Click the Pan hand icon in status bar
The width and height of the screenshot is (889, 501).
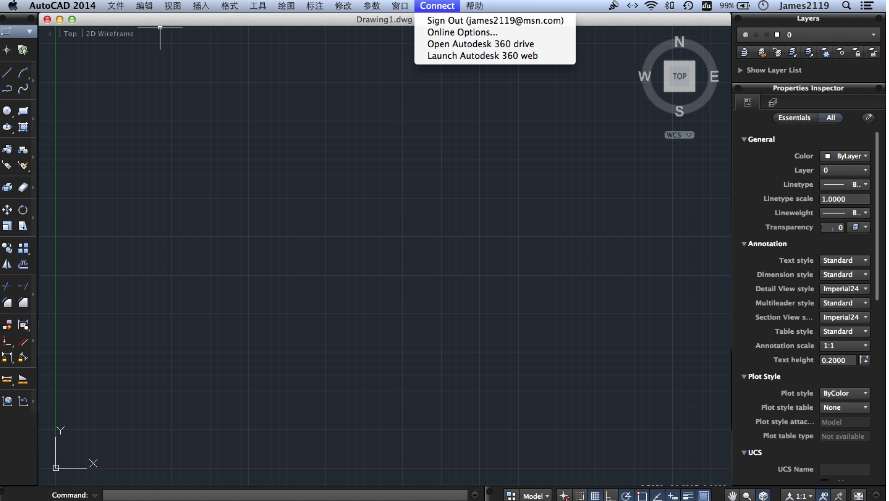732,496
